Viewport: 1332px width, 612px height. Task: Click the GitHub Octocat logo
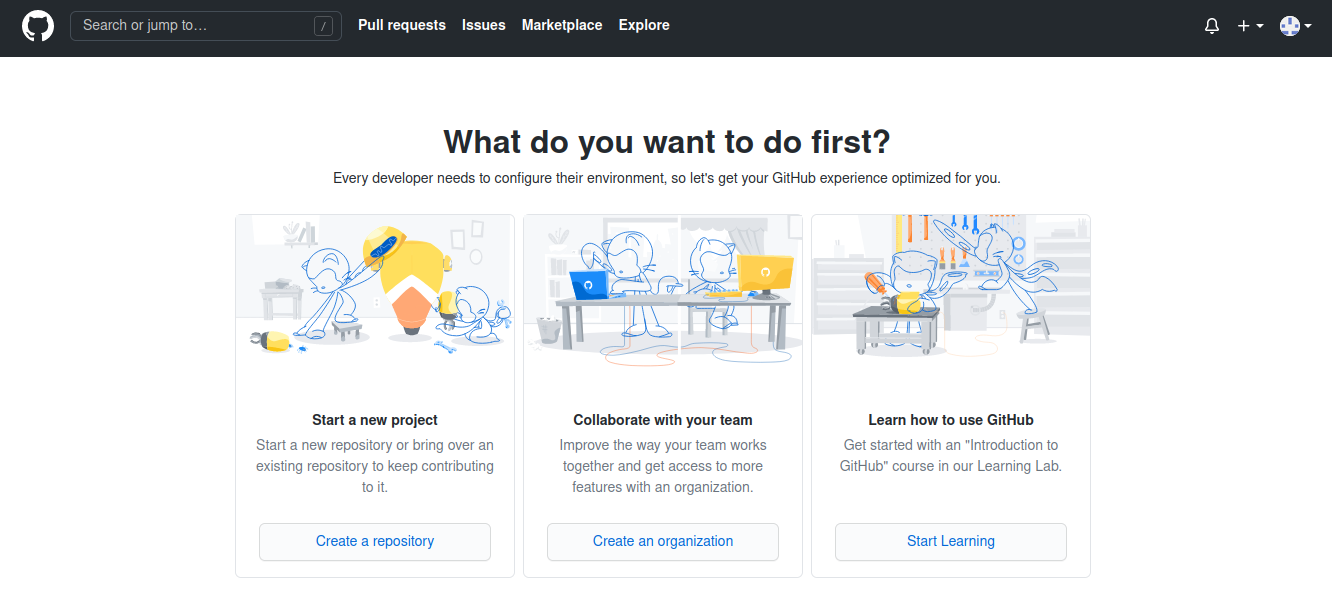point(38,26)
